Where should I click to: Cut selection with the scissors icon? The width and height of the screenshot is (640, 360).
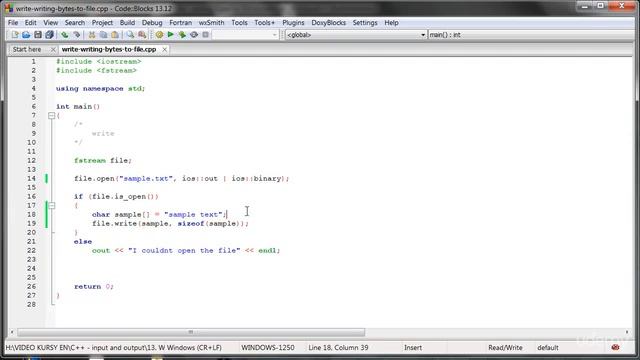coord(92,35)
